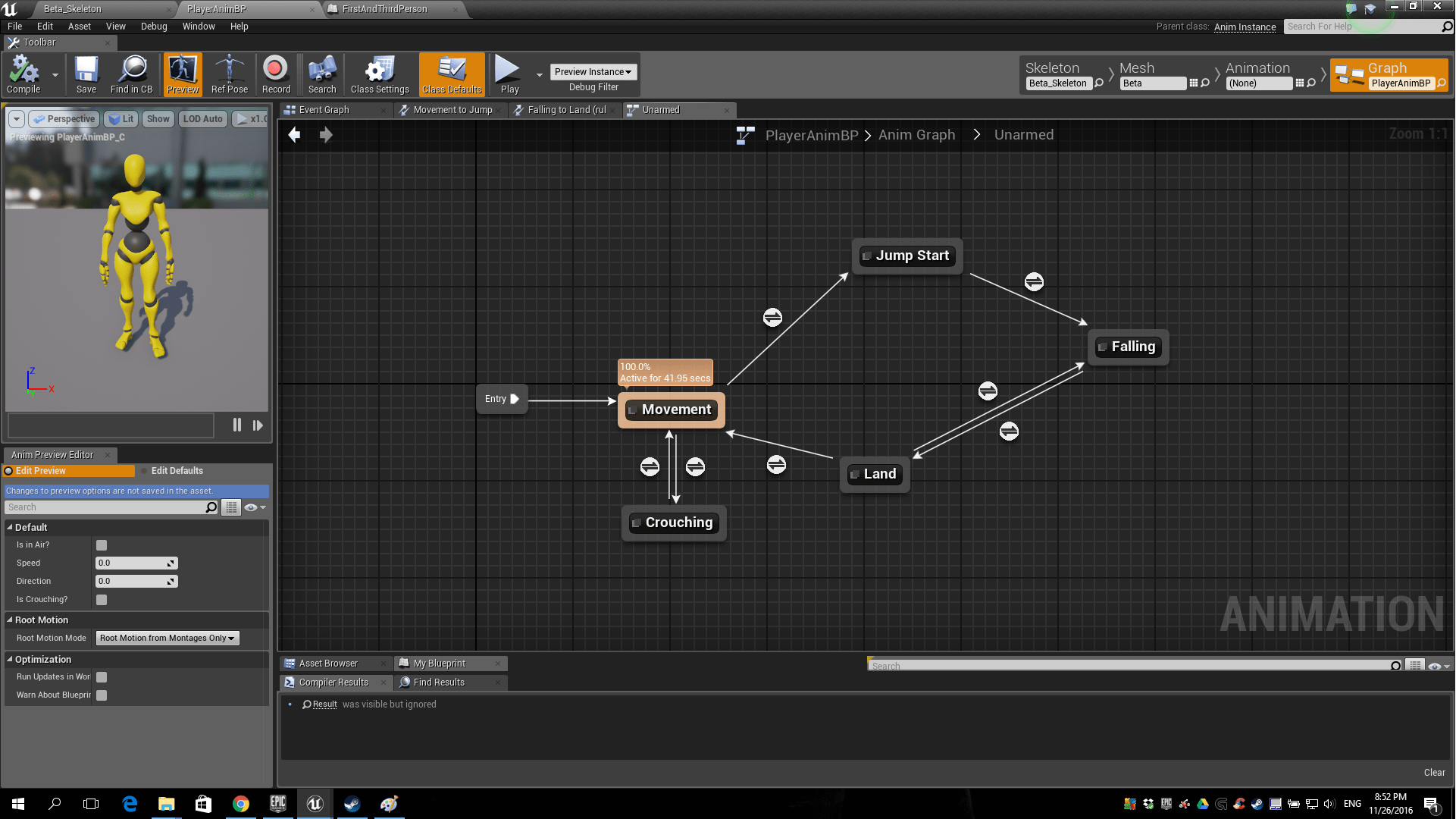Screen dimensions: 1456x819
Task: Click the Clear button in compiler results
Action: pos(1434,773)
